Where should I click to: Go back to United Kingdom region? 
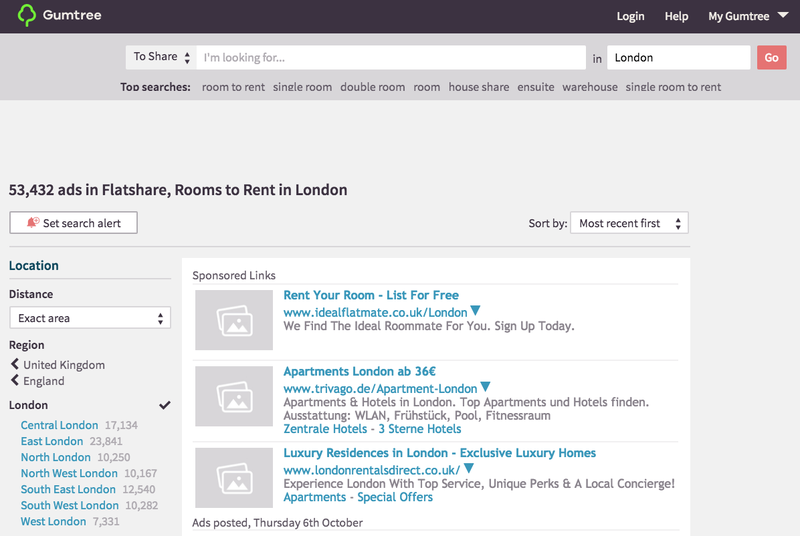click(64, 365)
